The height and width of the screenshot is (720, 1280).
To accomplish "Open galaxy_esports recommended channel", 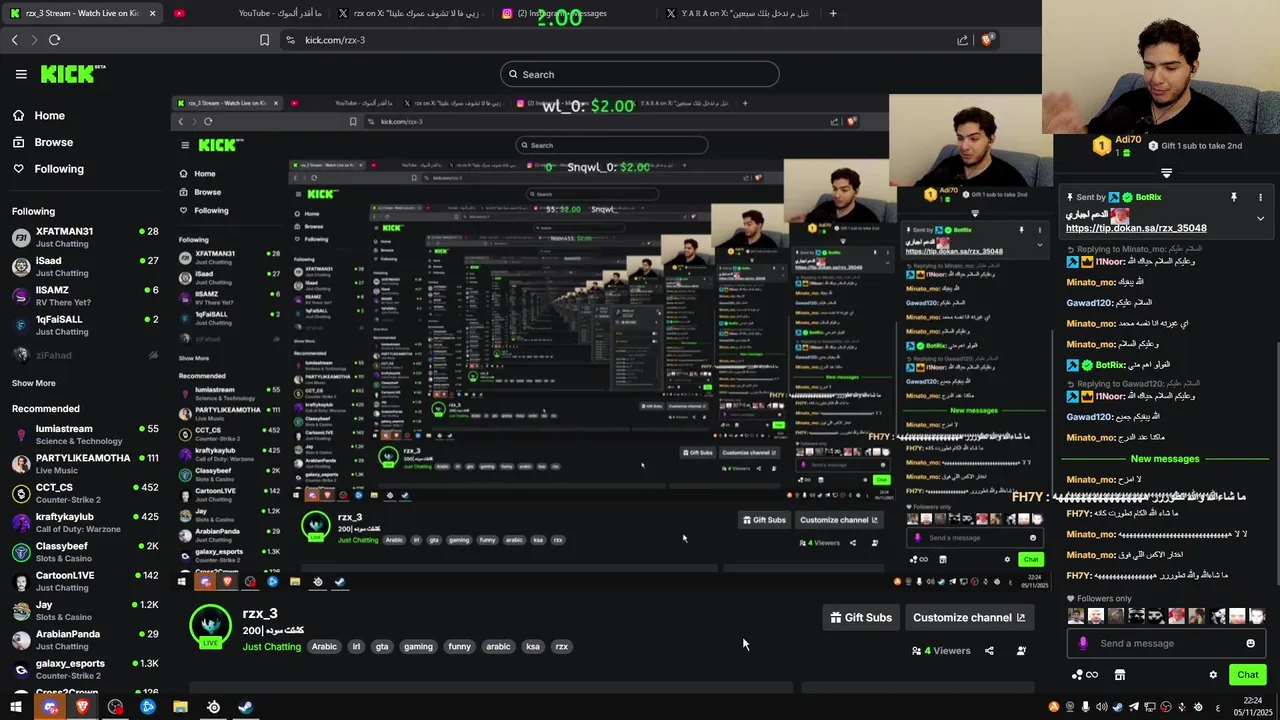I will click(85, 669).
